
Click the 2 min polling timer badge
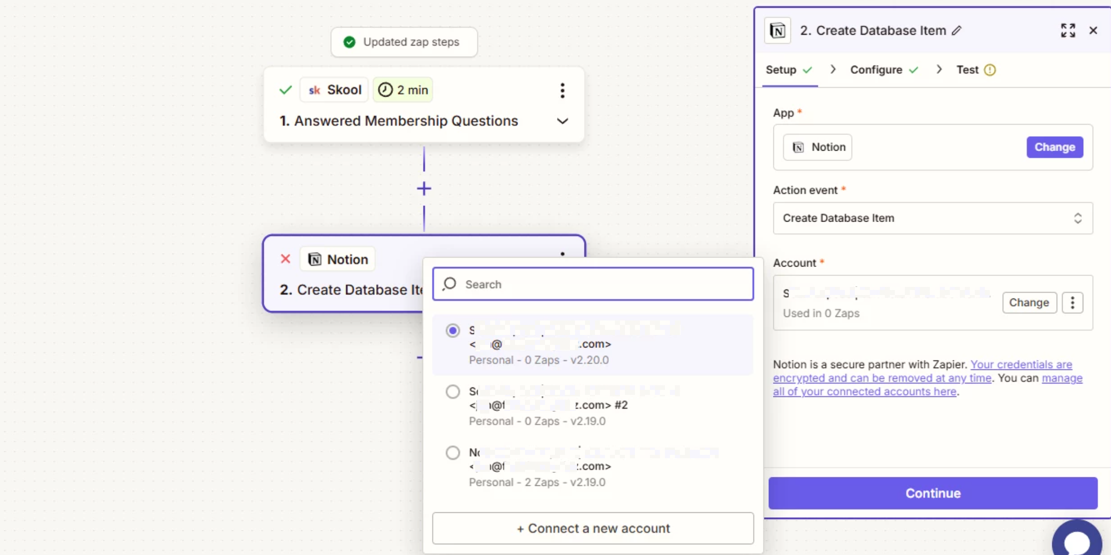pyautogui.click(x=402, y=90)
